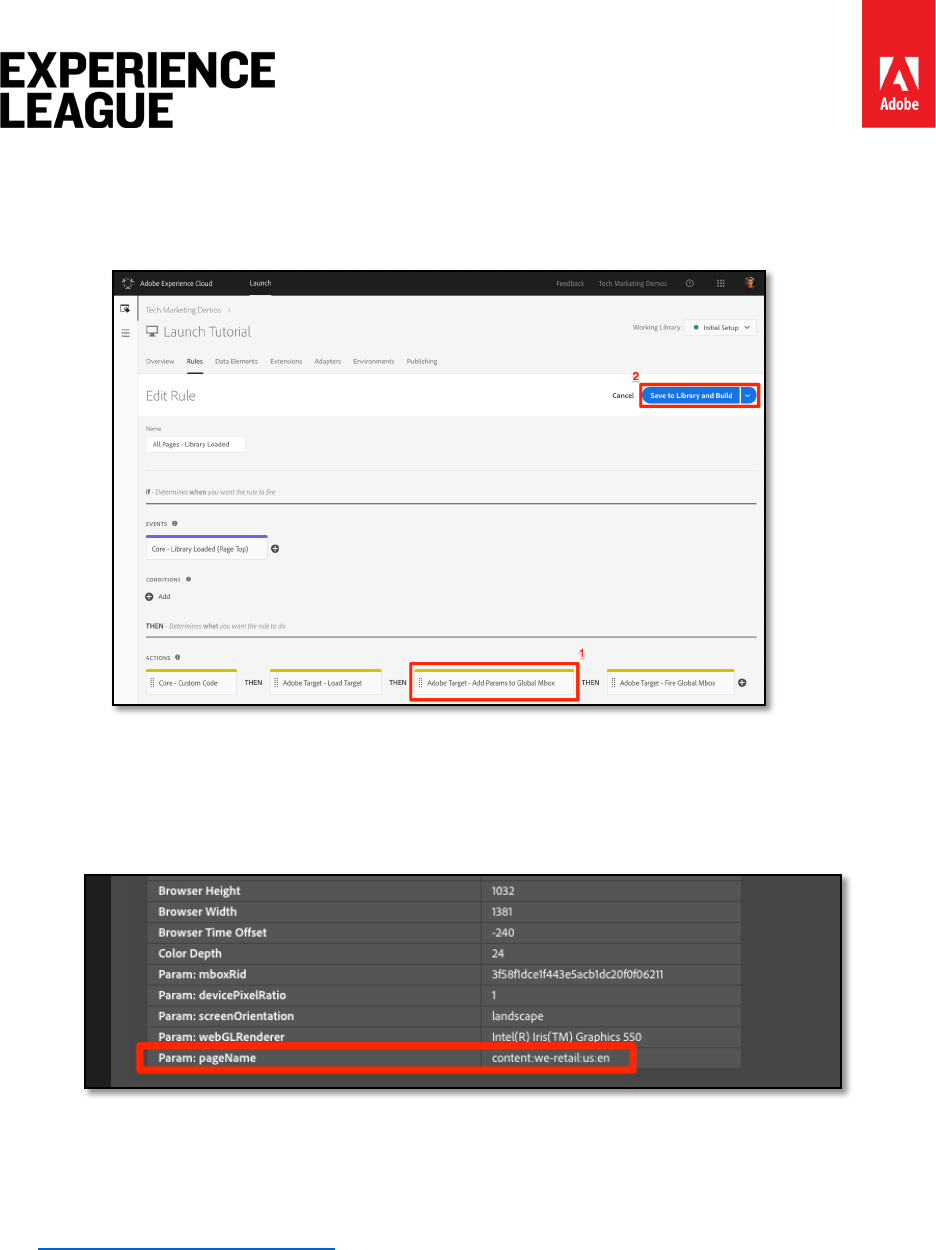Click the info icon beside CONDITIONS

[188, 579]
